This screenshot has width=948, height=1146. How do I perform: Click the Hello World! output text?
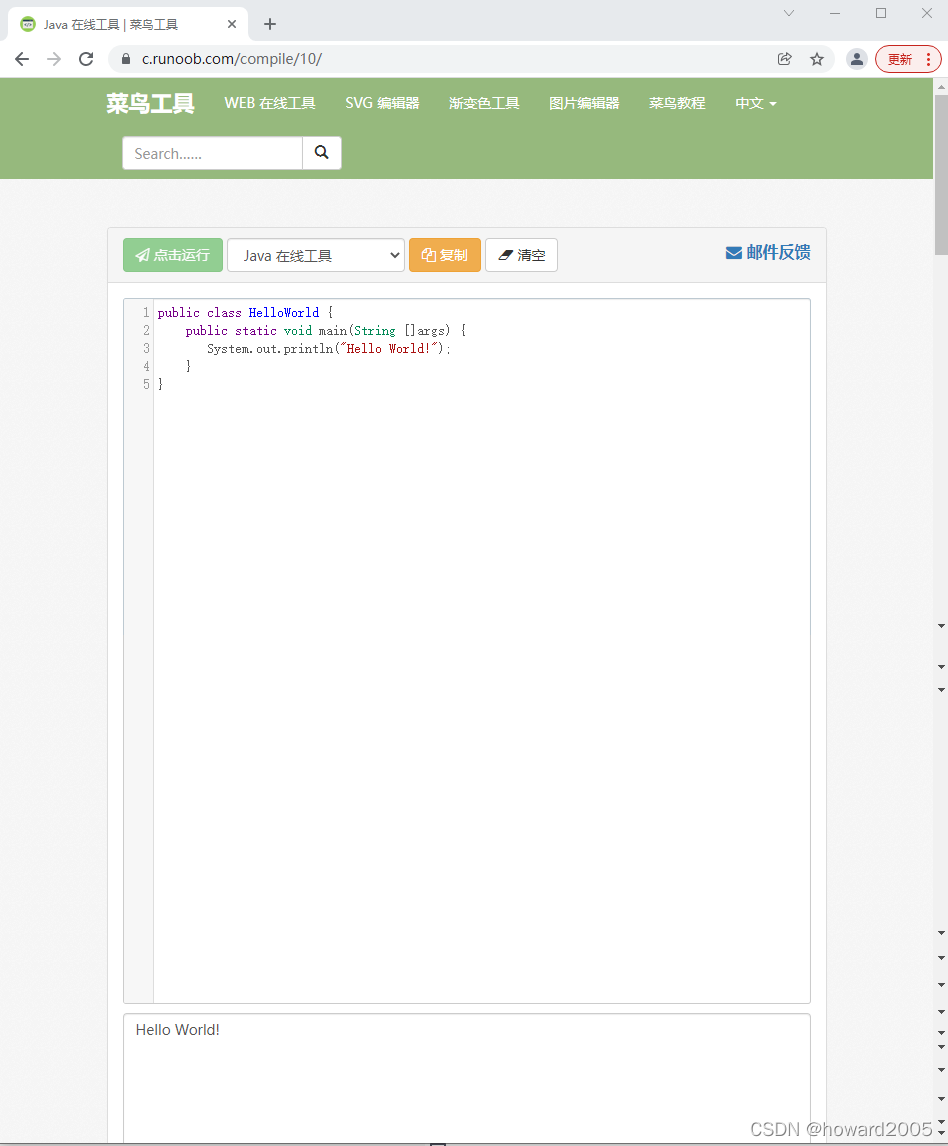pyautogui.click(x=178, y=1030)
